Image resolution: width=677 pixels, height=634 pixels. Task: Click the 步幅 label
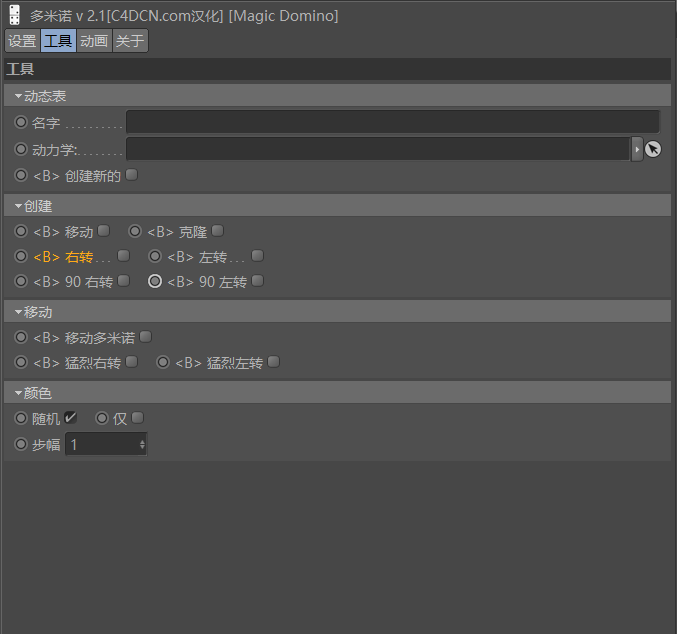pyautogui.click(x=46, y=445)
